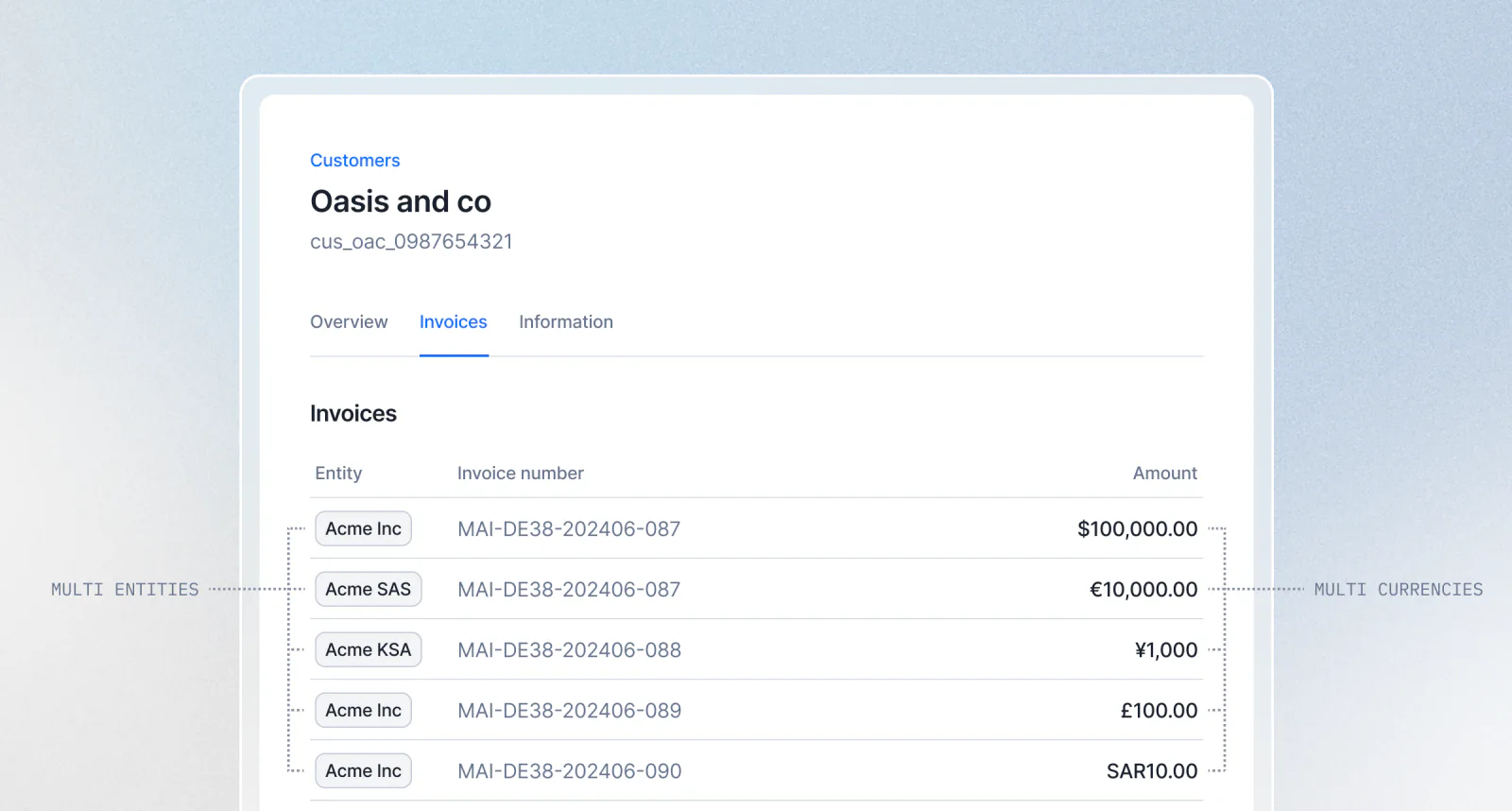Open the Customers breadcrumb link
Screen dimensions: 1512x811
[354, 161]
